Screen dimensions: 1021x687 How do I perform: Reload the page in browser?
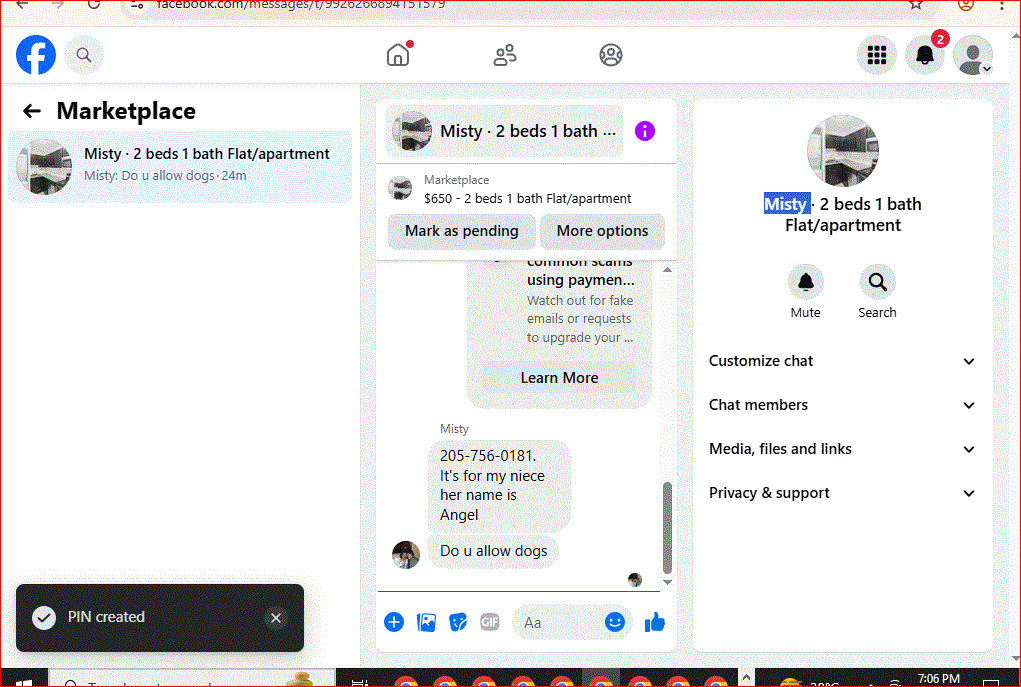click(93, 5)
